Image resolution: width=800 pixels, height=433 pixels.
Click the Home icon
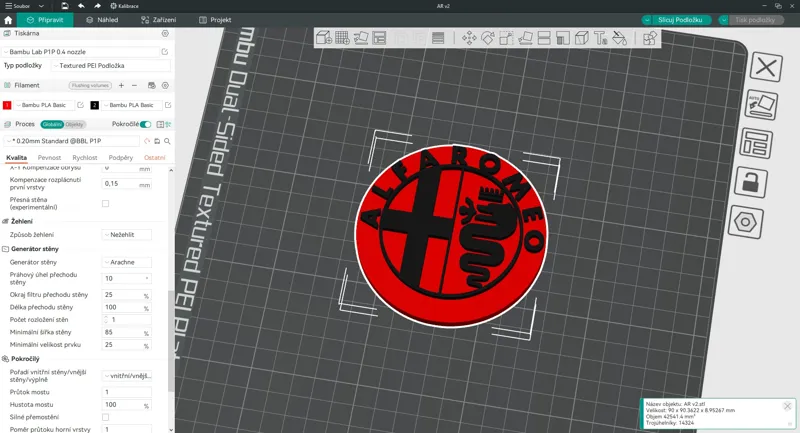(x=8, y=20)
